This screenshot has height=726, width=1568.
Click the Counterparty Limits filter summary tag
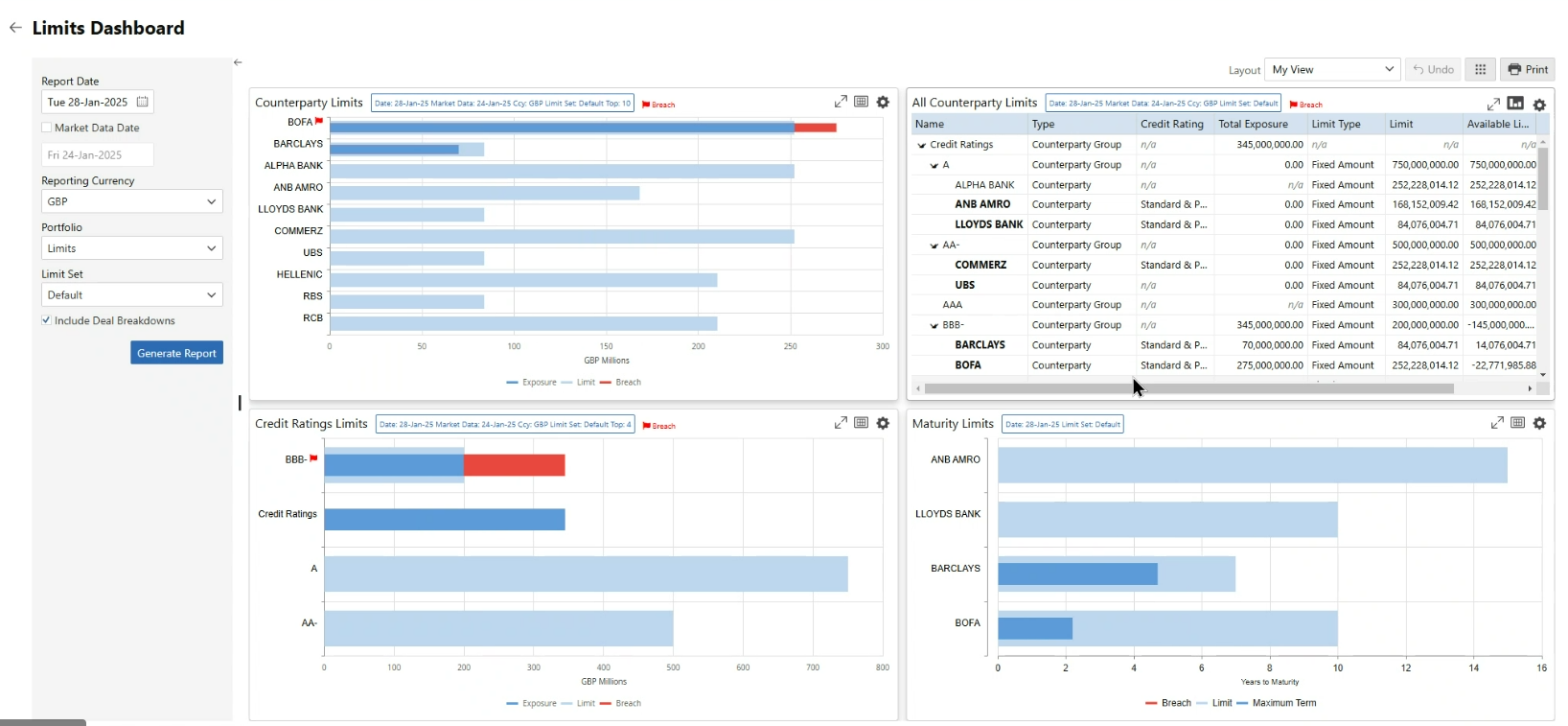(502, 104)
